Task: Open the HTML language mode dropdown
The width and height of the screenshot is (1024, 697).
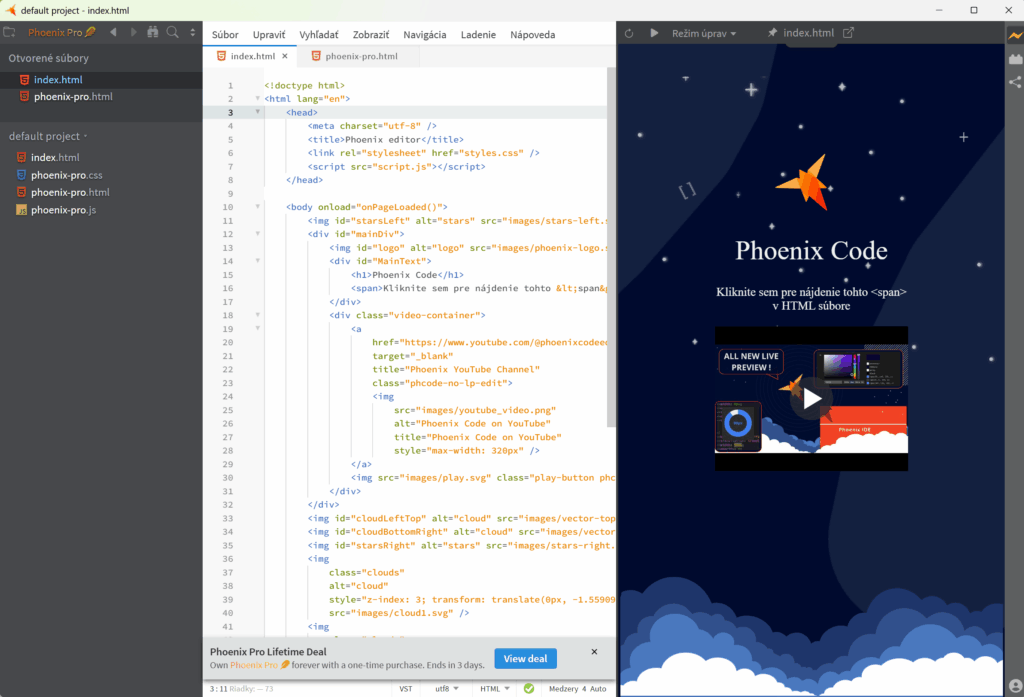Action: (494, 689)
